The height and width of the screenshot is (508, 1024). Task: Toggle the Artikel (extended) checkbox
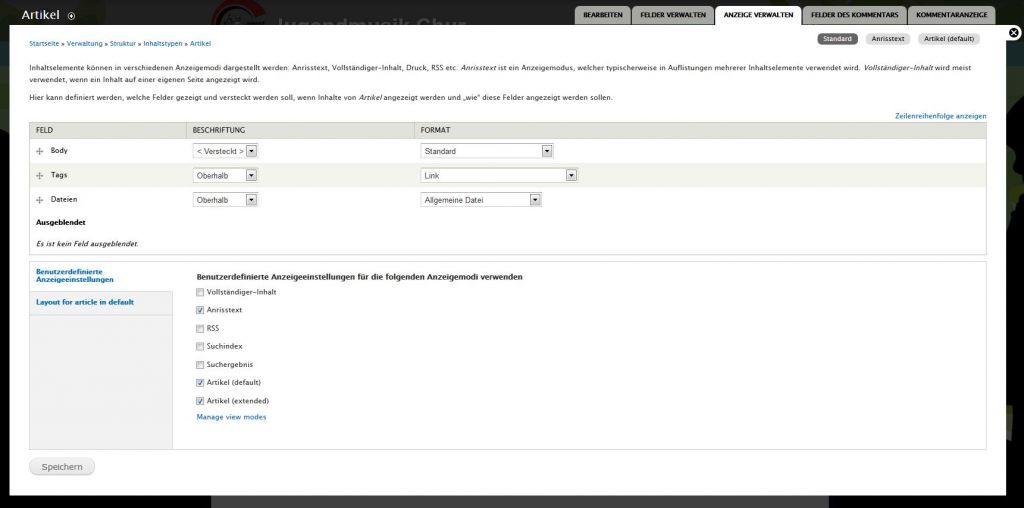pos(200,400)
